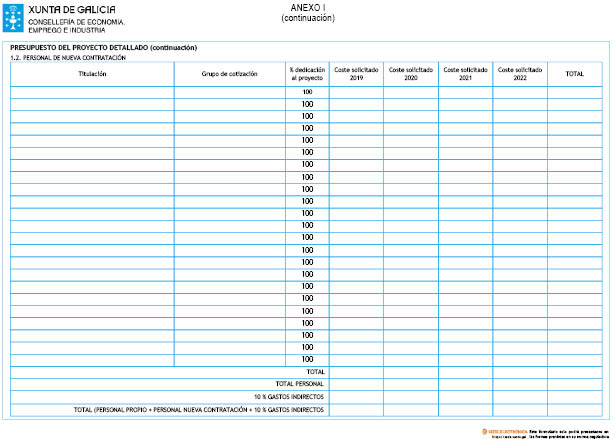Click the Grupo de cotización column header
The height and width of the screenshot is (439, 615).
[x=229, y=74]
